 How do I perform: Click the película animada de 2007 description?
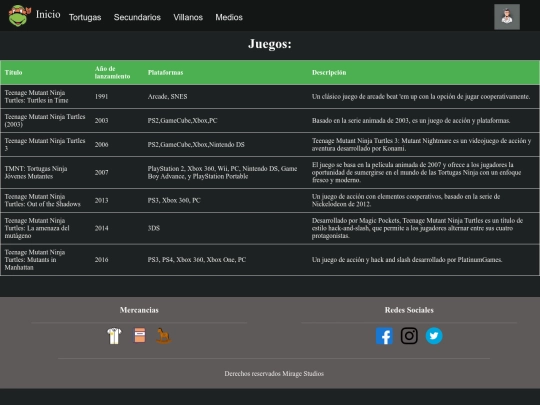pos(424,172)
